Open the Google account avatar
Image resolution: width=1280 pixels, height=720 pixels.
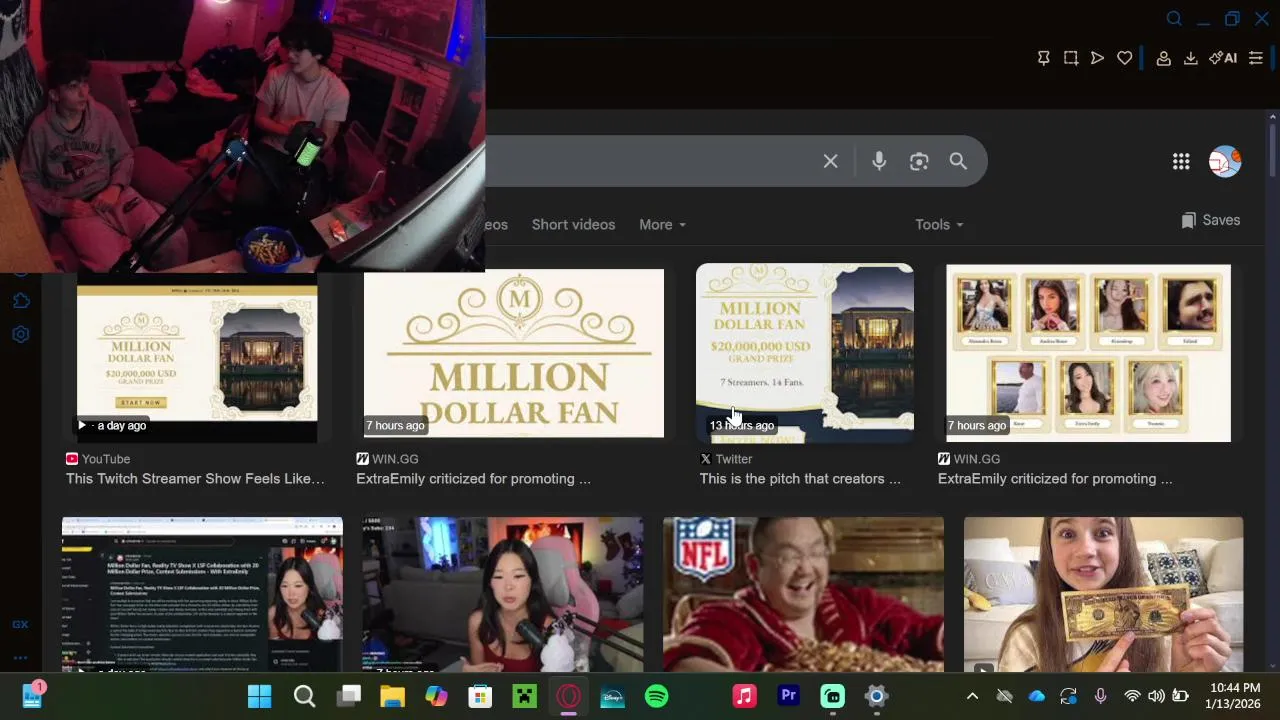click(x=1224, y=161)
